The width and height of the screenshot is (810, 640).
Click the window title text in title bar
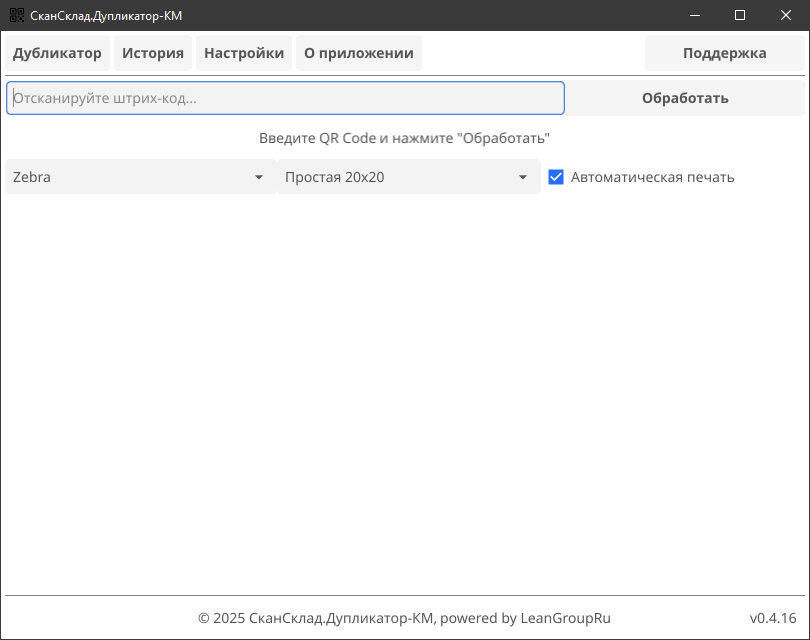(106, 15)
